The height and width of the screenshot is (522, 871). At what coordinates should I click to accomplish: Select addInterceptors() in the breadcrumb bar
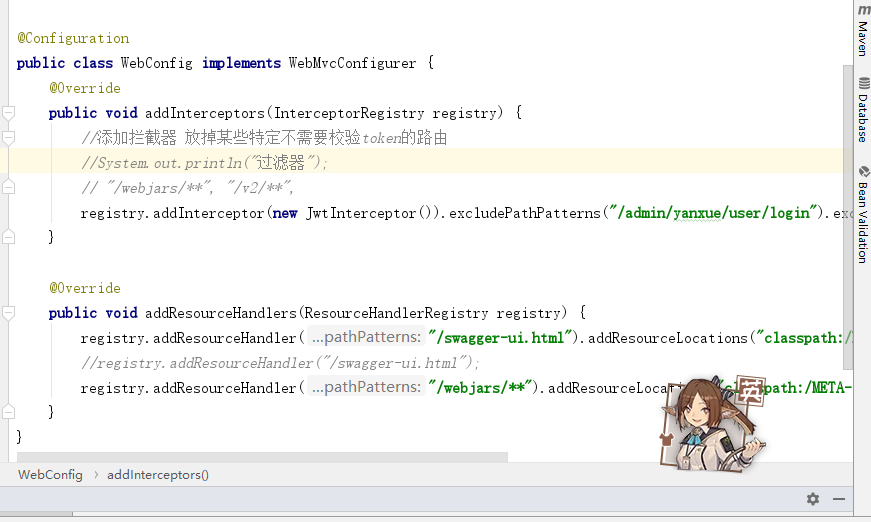pos(158,475)
